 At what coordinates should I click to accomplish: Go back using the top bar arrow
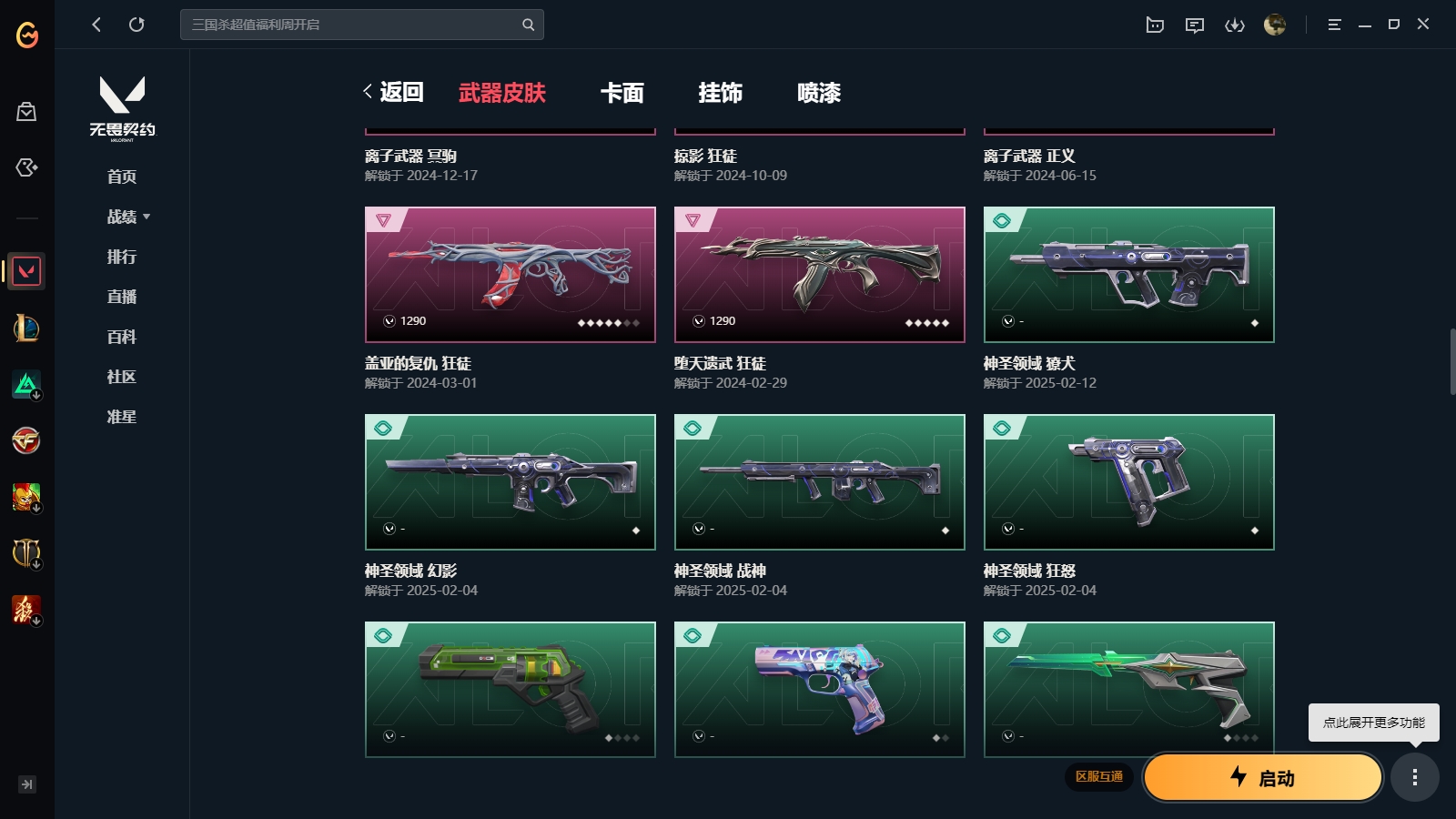96,25
